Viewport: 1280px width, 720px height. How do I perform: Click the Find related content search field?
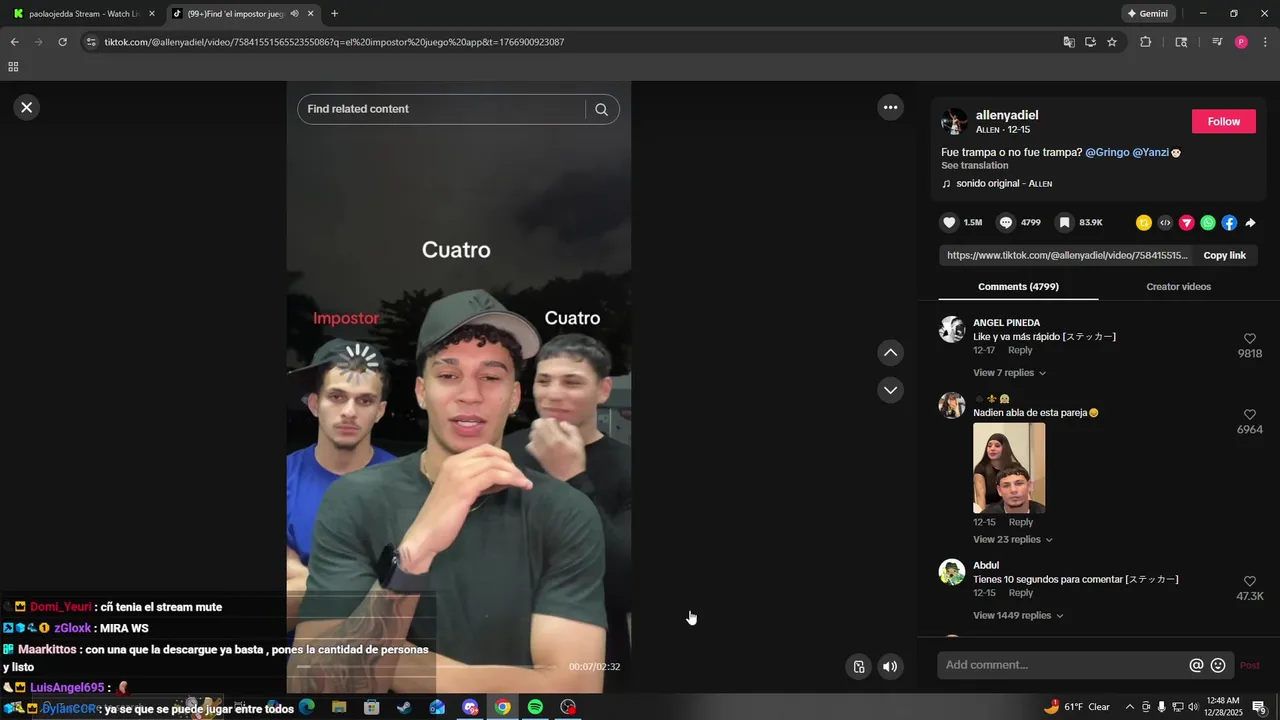tap(441, 109)
